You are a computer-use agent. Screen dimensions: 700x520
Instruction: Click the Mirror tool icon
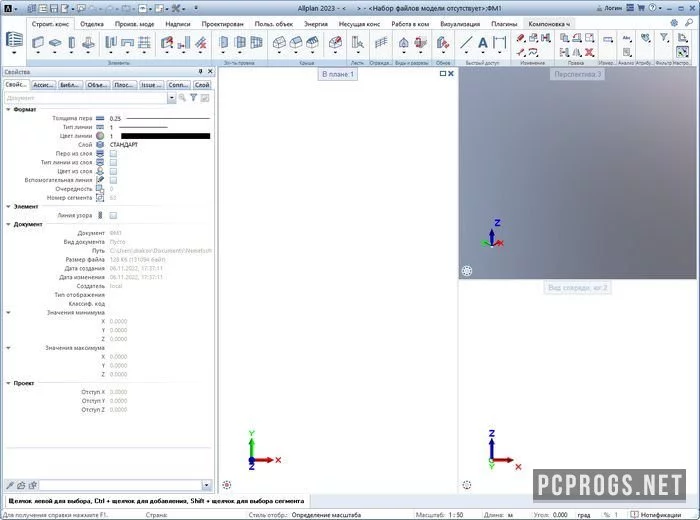click(577, 53)
